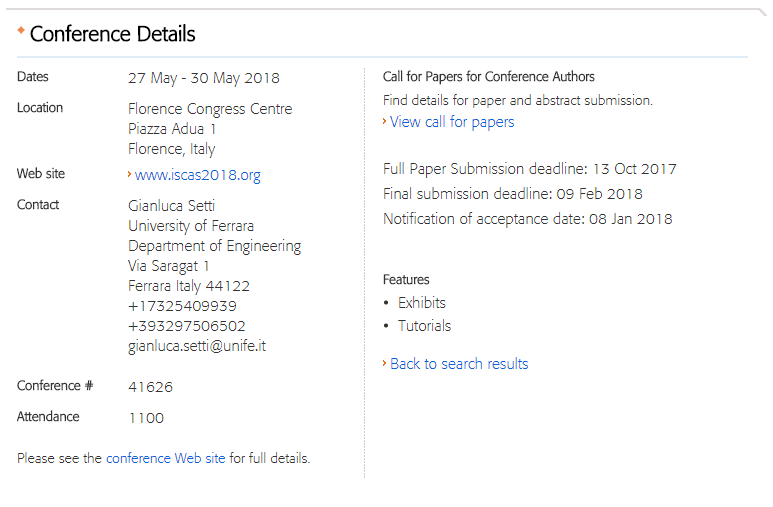Click the Call for Papers for Conference Authors heading
773x507 pixels.
[489, 76]
